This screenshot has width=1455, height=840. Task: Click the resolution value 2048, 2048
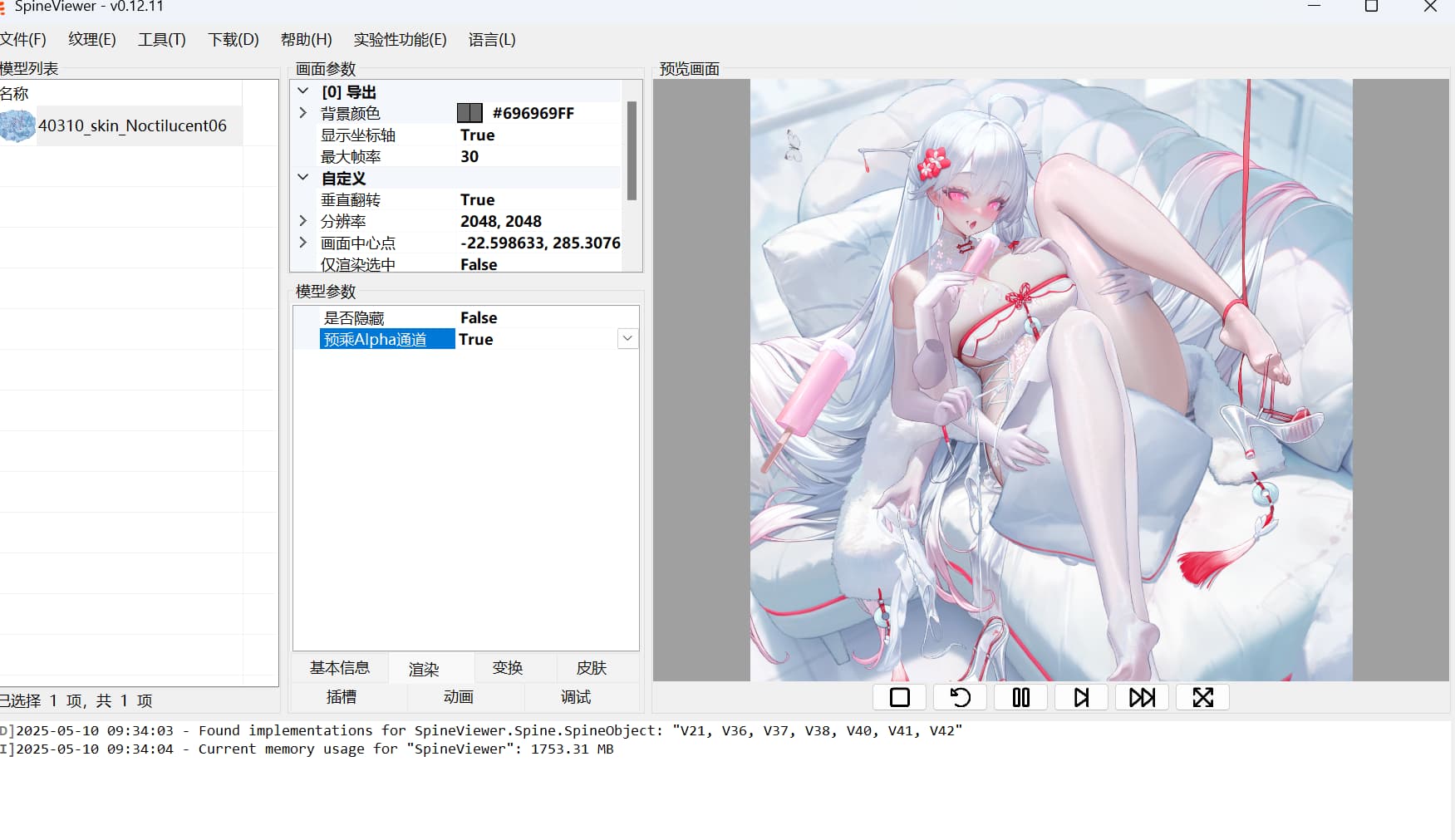tap(501, 221)
